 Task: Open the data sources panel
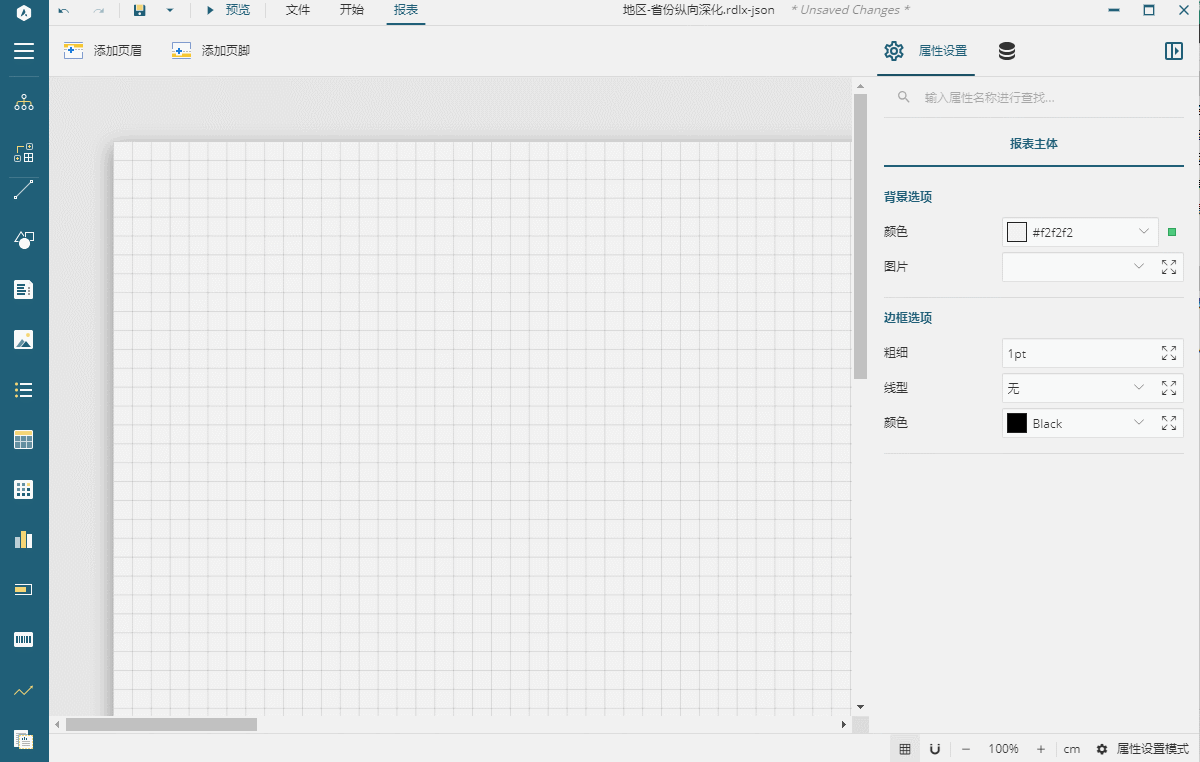tap(1006, 50)
